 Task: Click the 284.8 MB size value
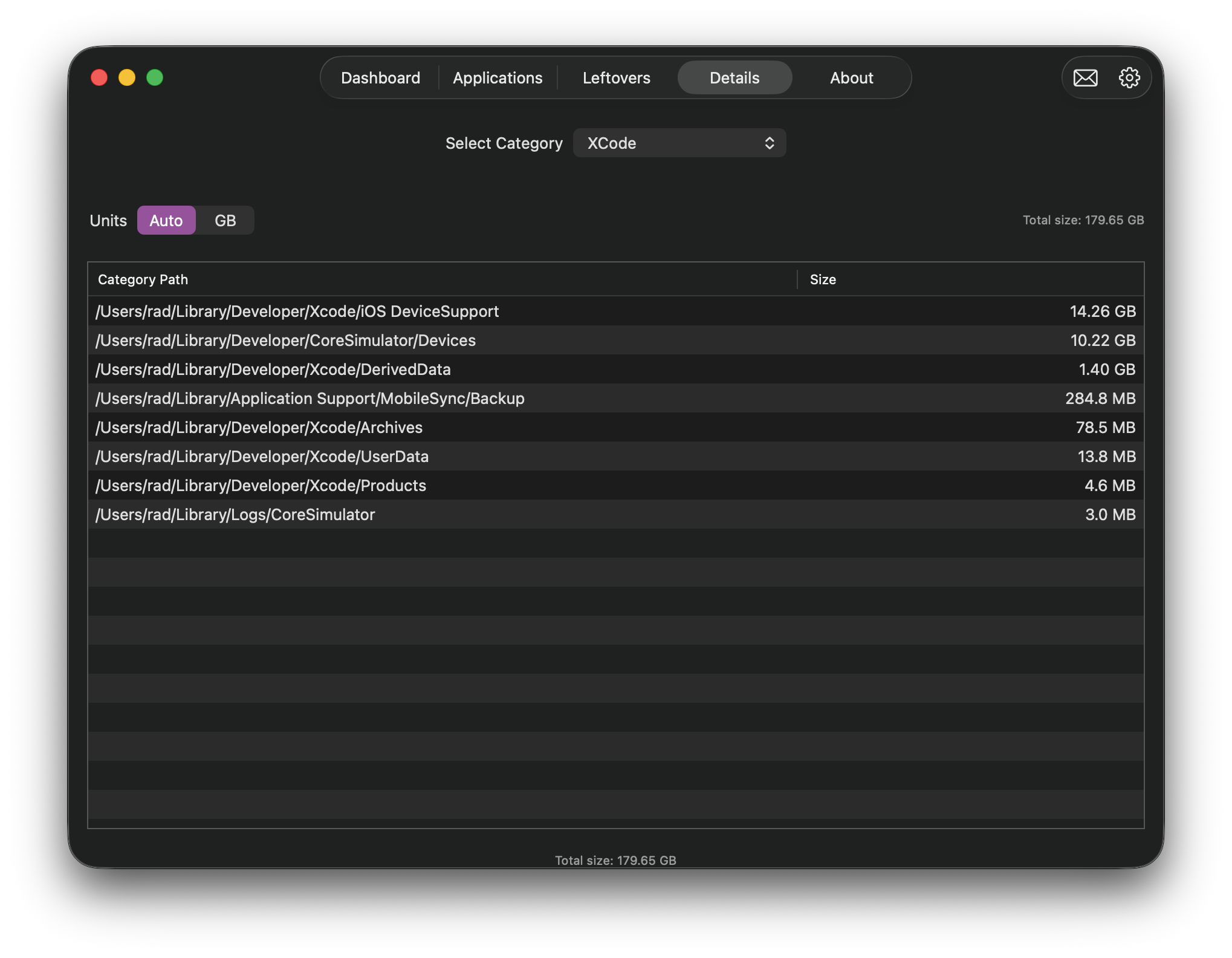point(1100,399)
